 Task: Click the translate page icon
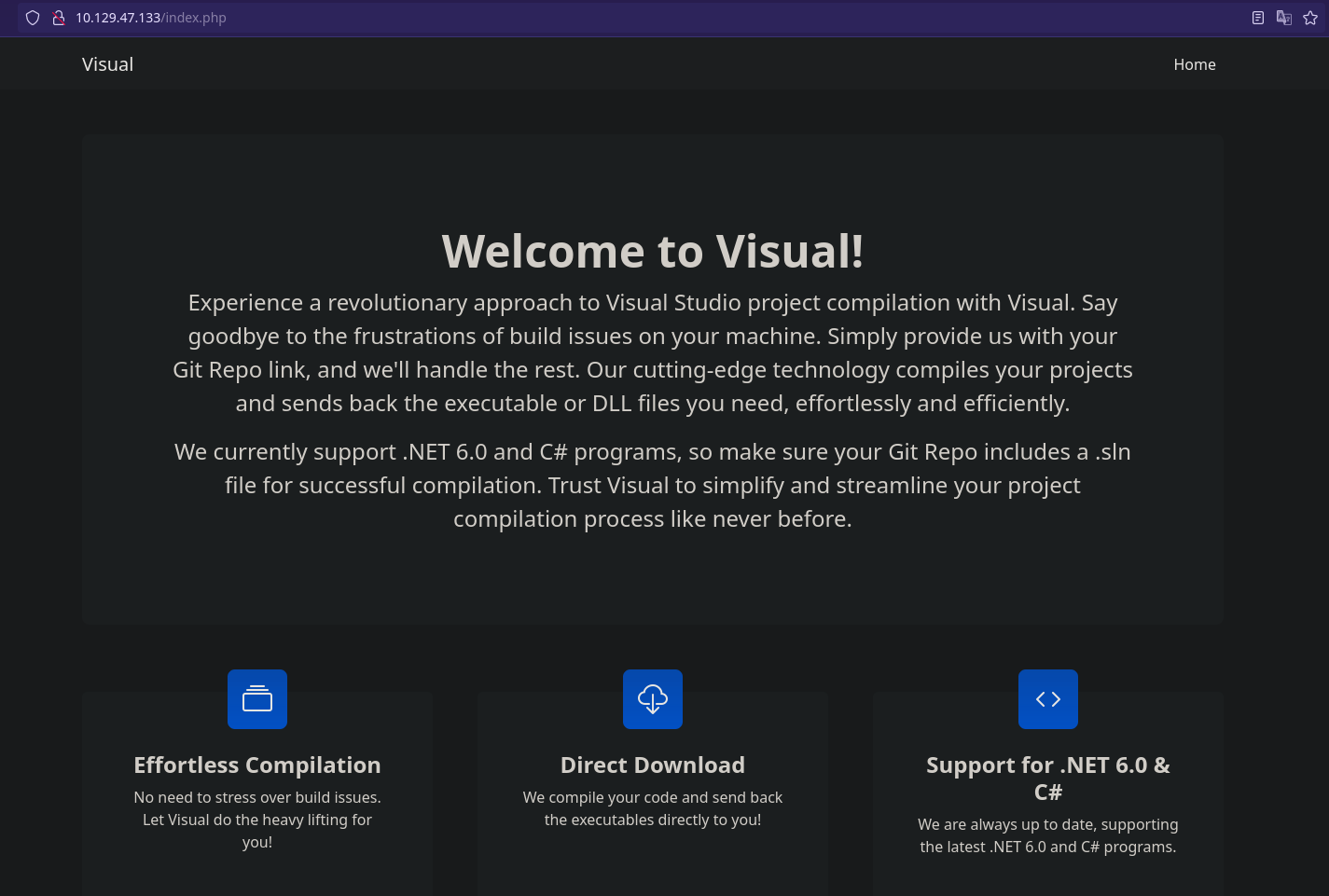pos(1284,18)
